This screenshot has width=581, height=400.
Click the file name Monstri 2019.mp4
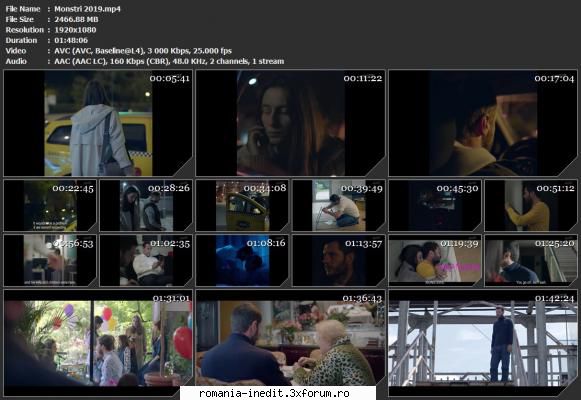pos(87,9)
